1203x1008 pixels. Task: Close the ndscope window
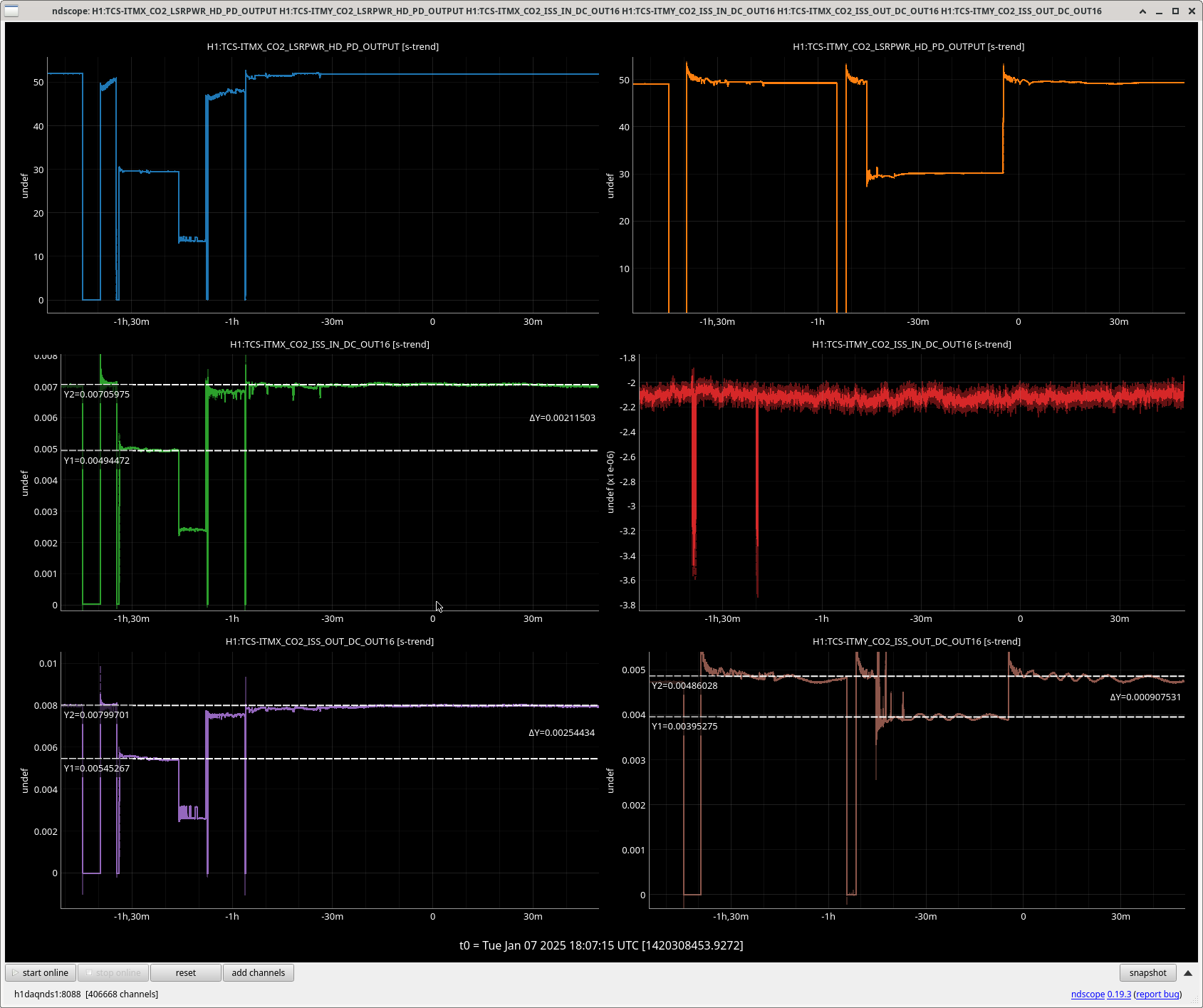[1192, 11]
